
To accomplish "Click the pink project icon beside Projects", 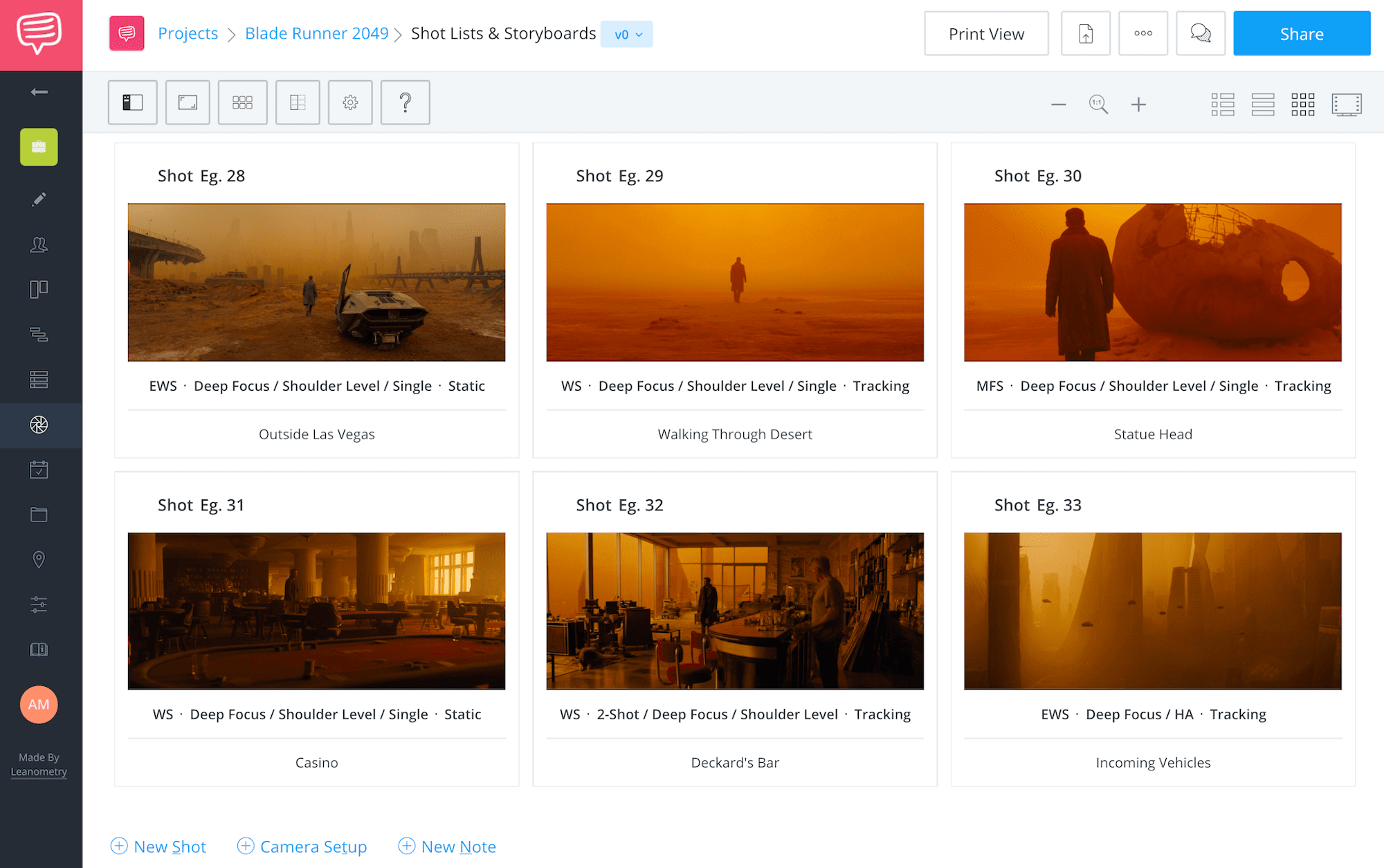I will click(127, 33).
